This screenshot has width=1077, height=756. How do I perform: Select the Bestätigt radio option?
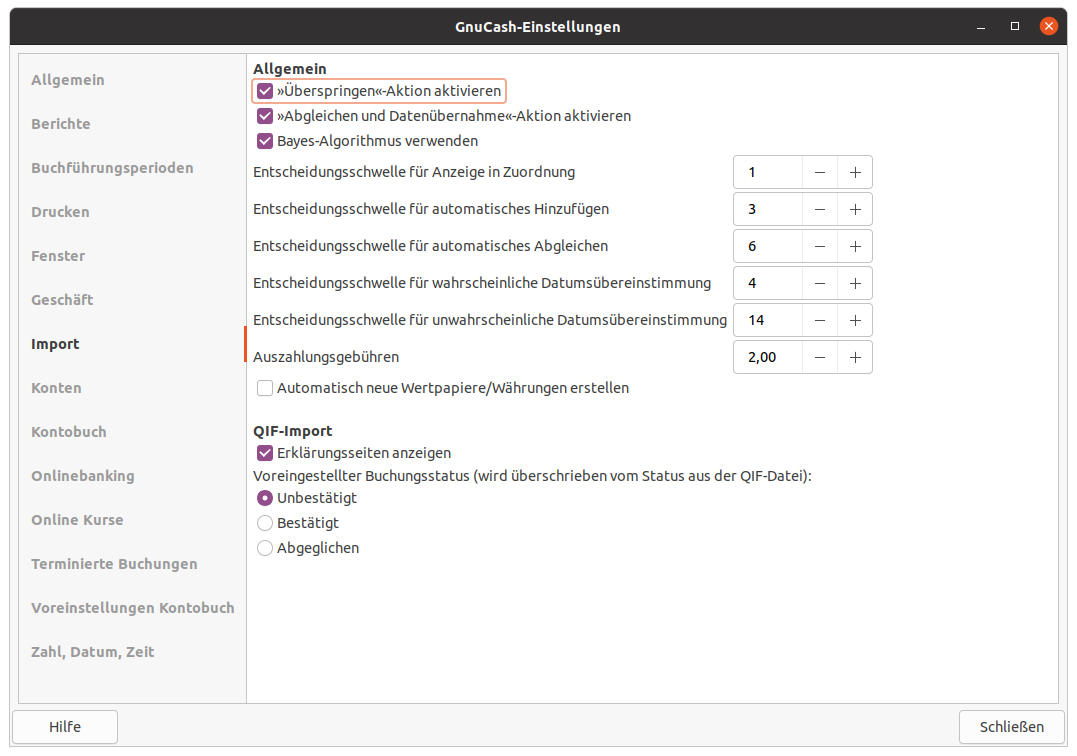tap(265, 523)
